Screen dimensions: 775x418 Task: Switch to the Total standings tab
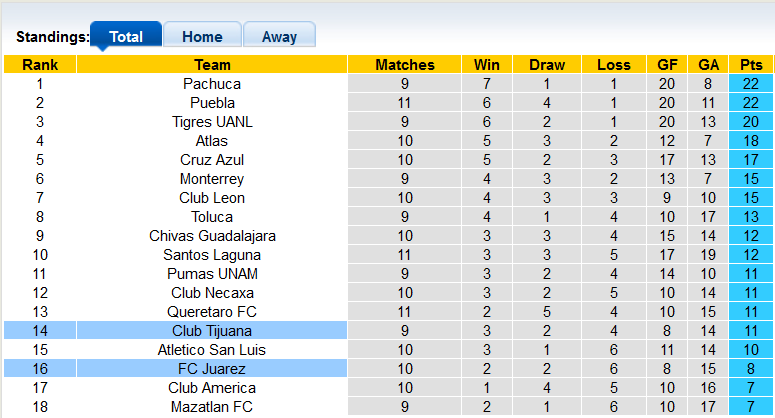(125, 37)
